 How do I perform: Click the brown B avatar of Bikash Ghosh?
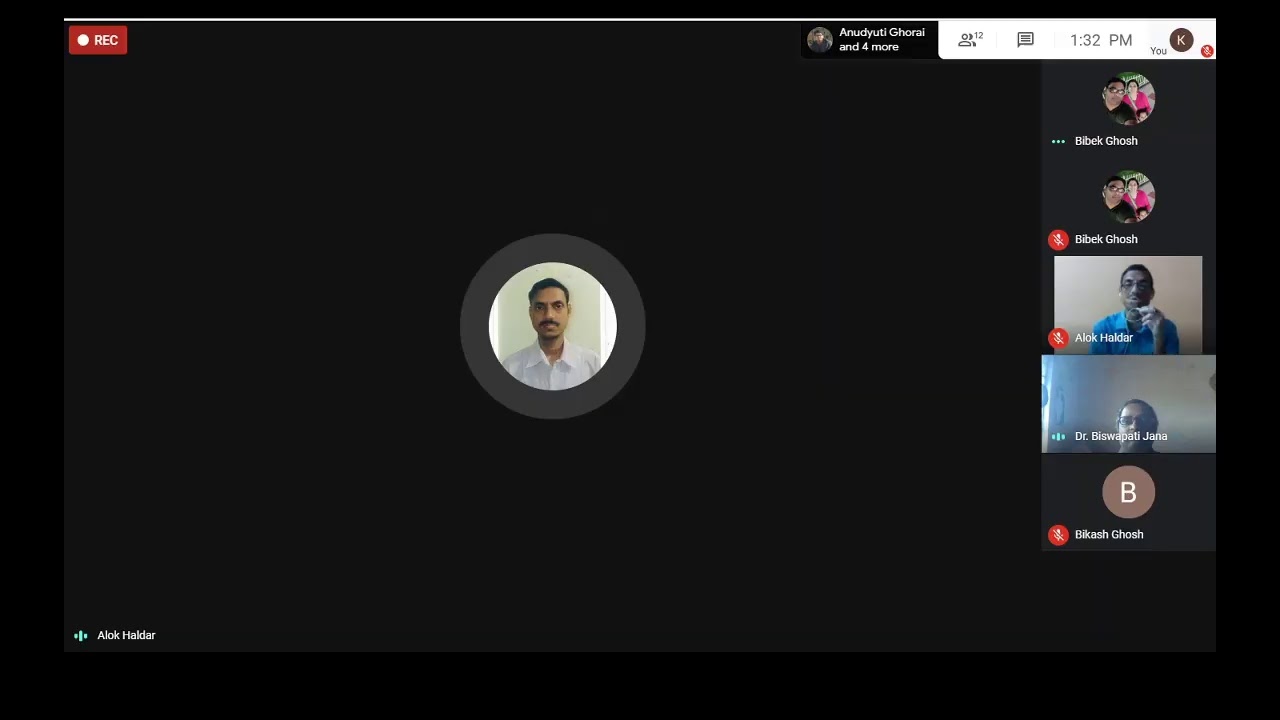tap(1128, 492)
